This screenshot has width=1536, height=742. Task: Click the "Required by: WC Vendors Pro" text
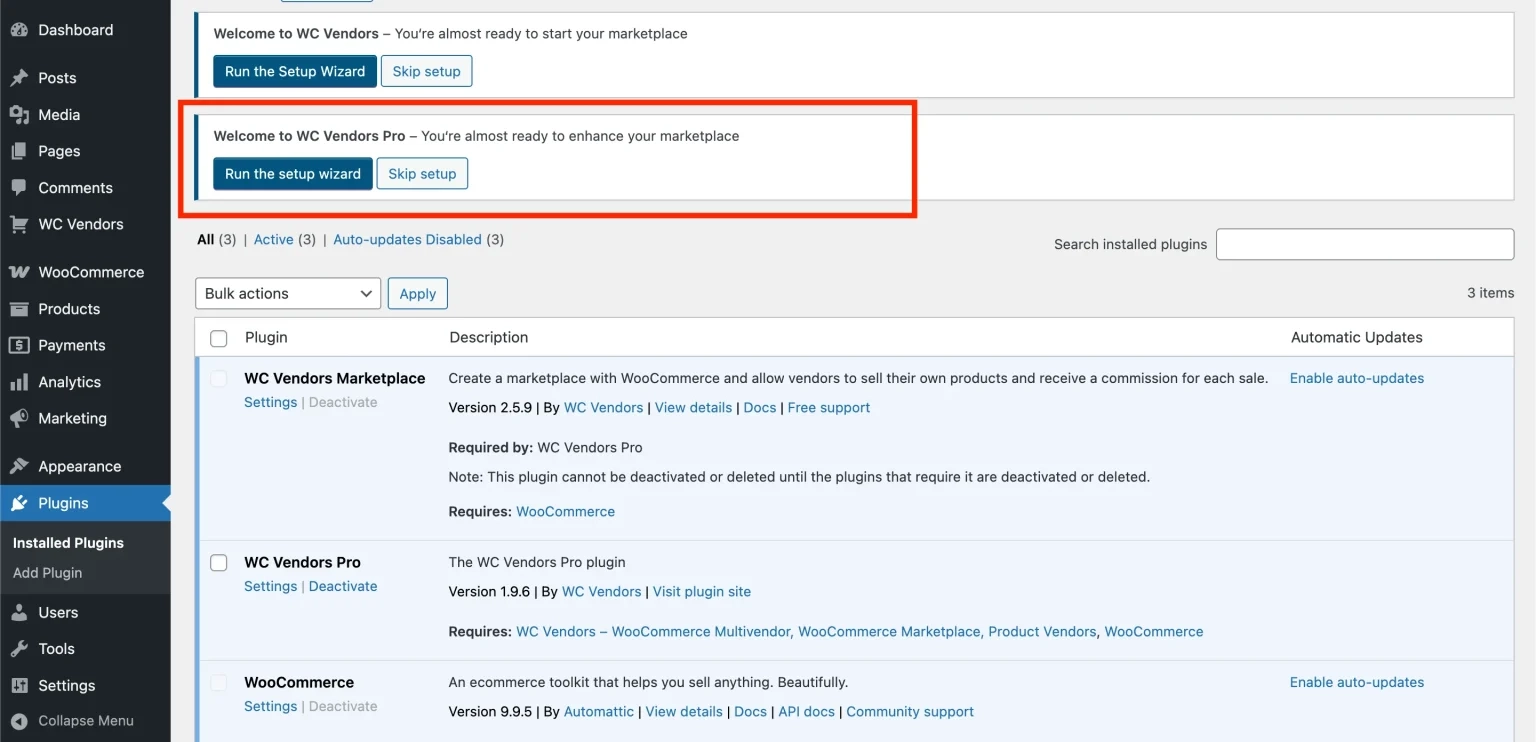[546, 447]
